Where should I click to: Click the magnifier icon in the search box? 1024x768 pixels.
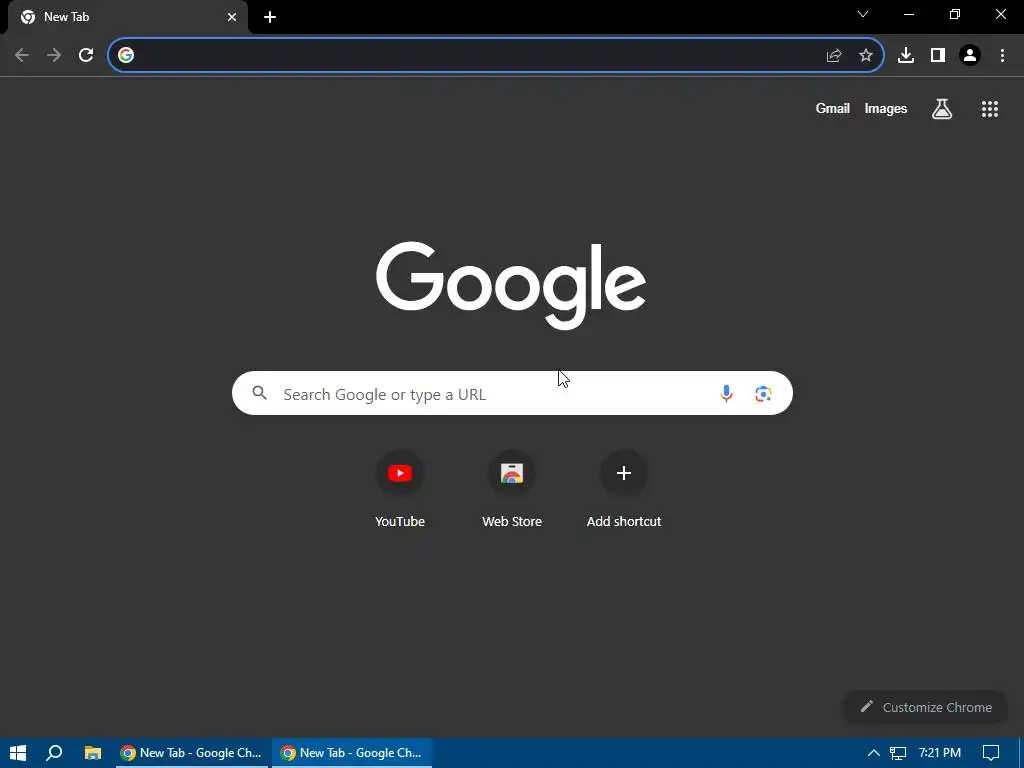259,392
